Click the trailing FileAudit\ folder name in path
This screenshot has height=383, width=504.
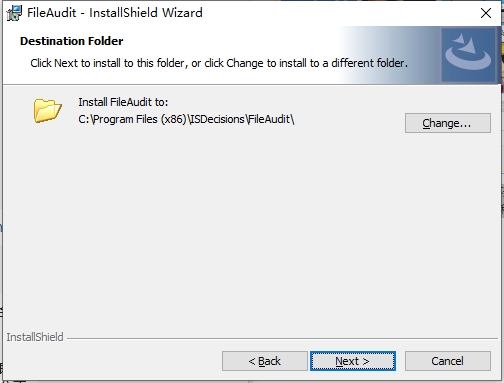click(271, 119)
